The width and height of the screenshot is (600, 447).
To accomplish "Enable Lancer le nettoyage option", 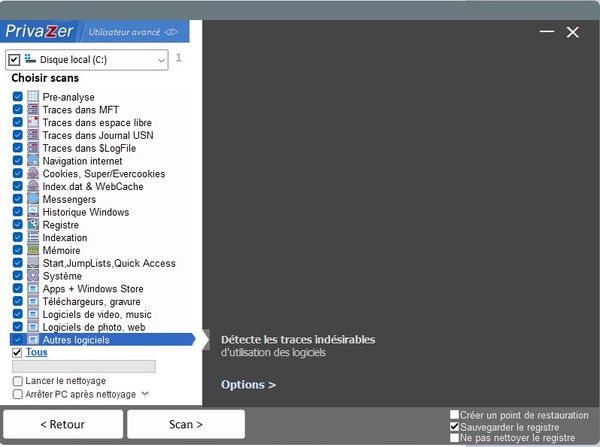I will click(x=18, y=381).
